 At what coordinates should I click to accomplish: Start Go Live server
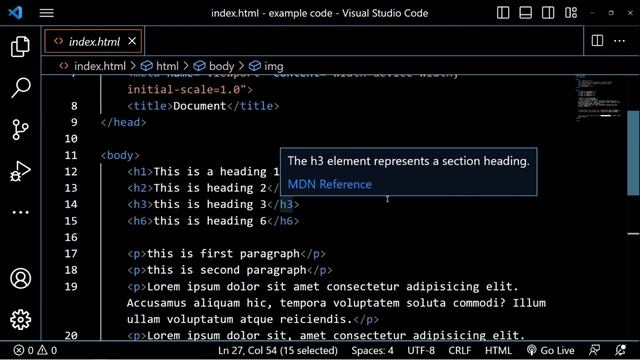point(550,350)
